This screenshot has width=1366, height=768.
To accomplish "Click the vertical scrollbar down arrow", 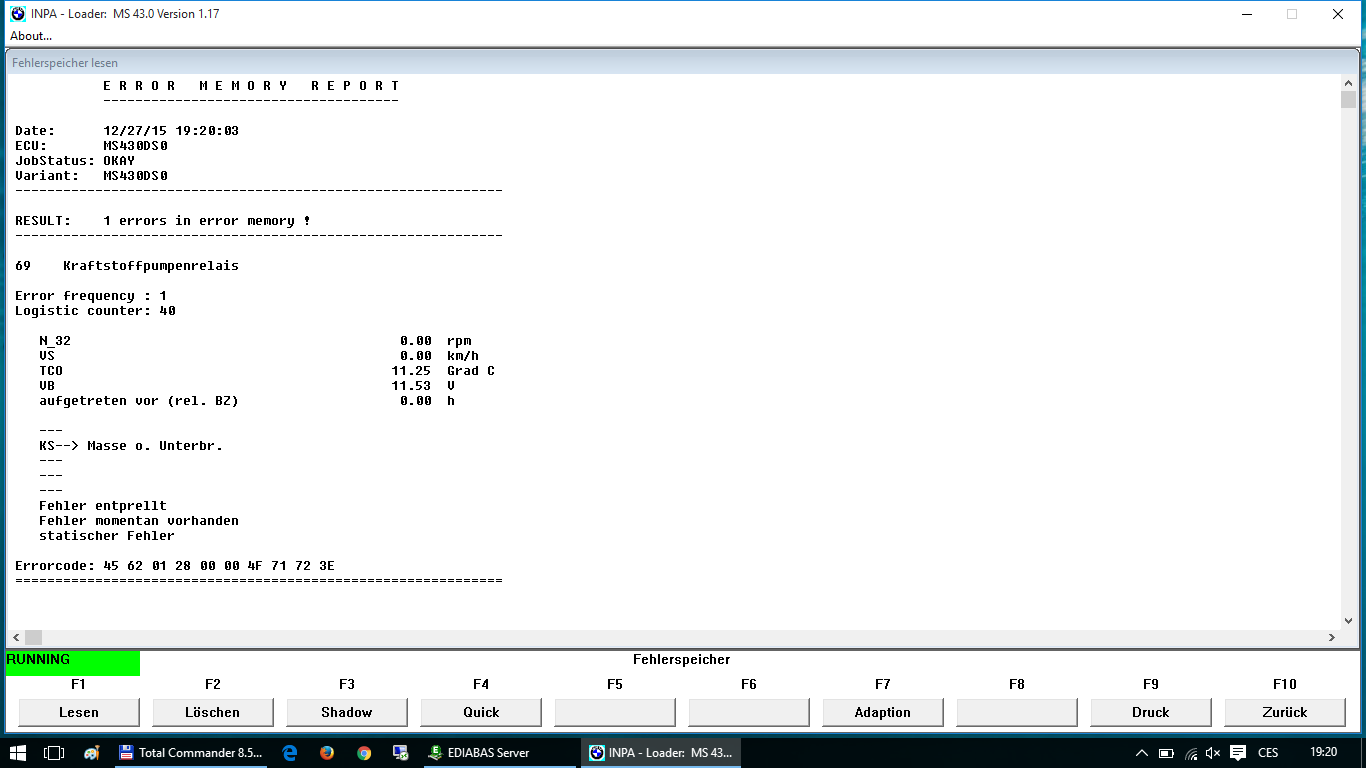I will [1348, 620].
